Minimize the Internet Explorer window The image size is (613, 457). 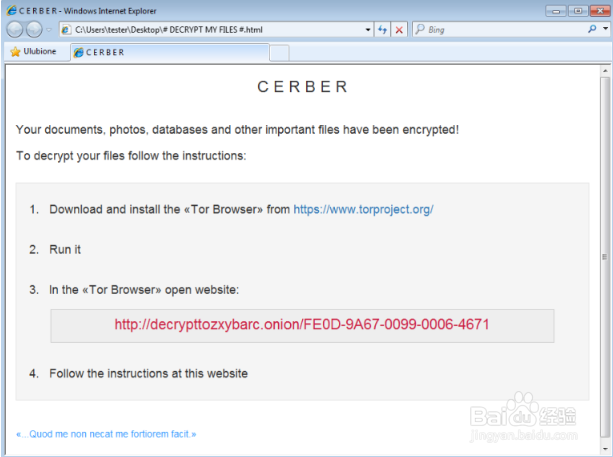[556, 11]
